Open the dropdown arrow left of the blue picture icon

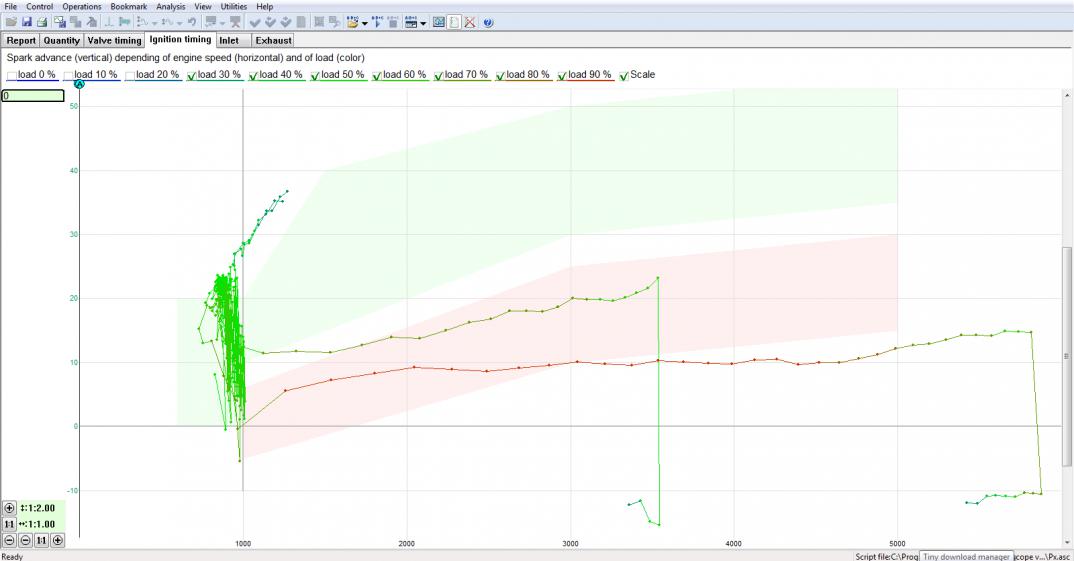click(x=424, y=22)
